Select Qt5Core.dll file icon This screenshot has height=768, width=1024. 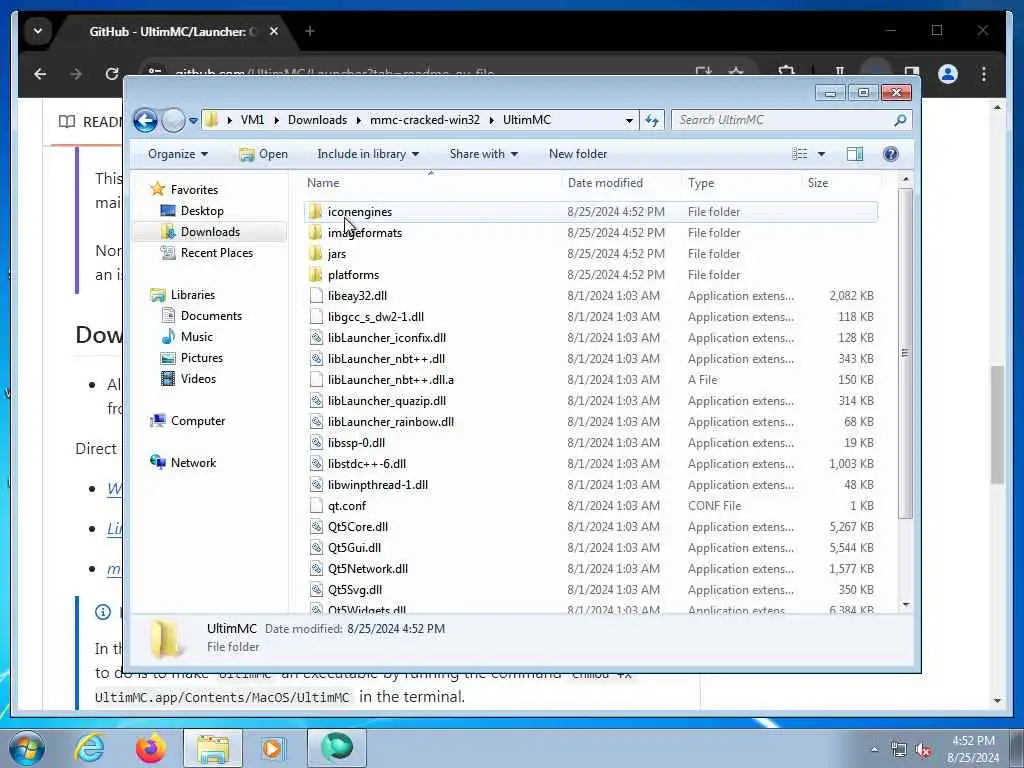tap(316, 527)
